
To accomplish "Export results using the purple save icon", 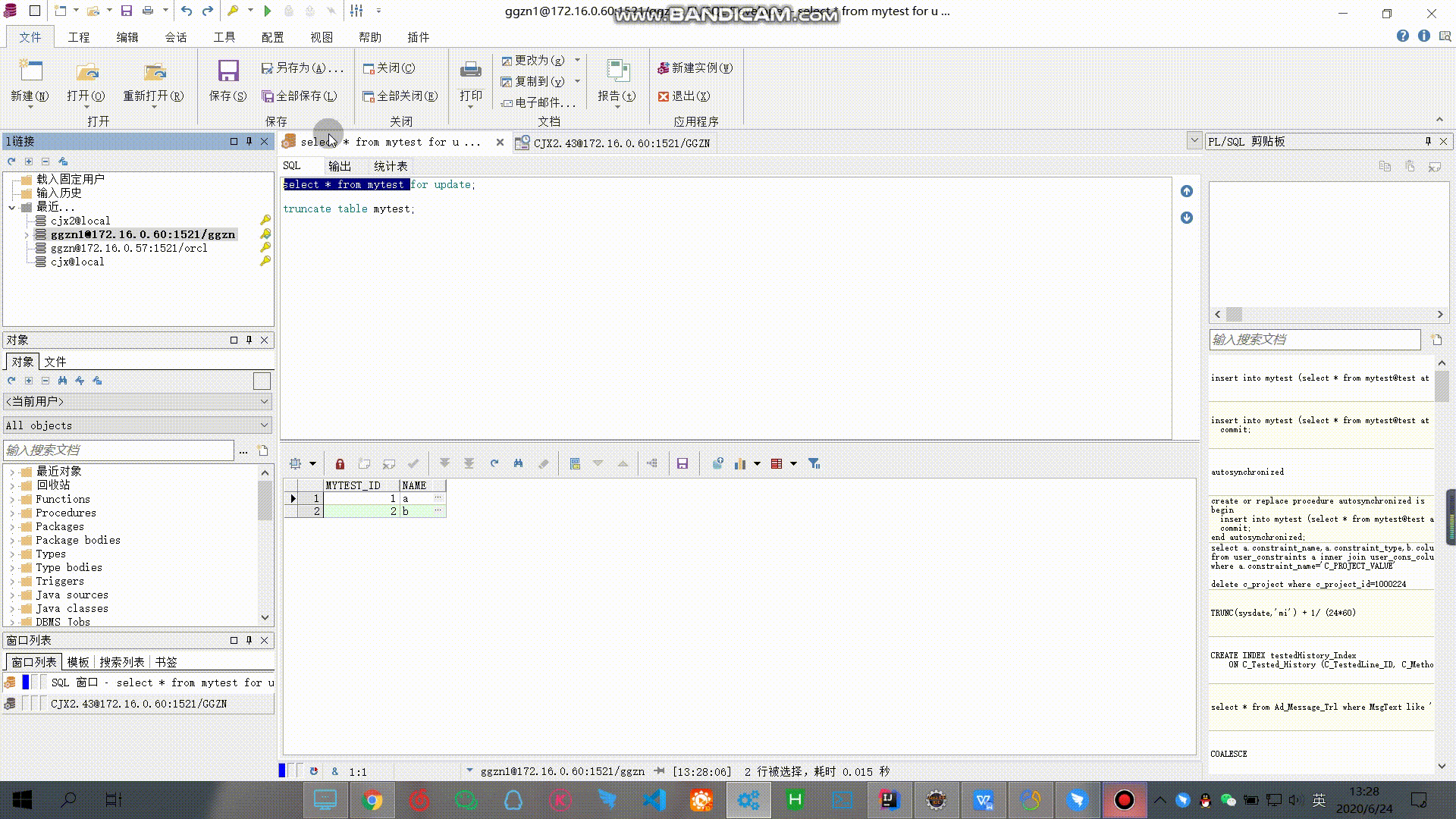I will 682,463.
